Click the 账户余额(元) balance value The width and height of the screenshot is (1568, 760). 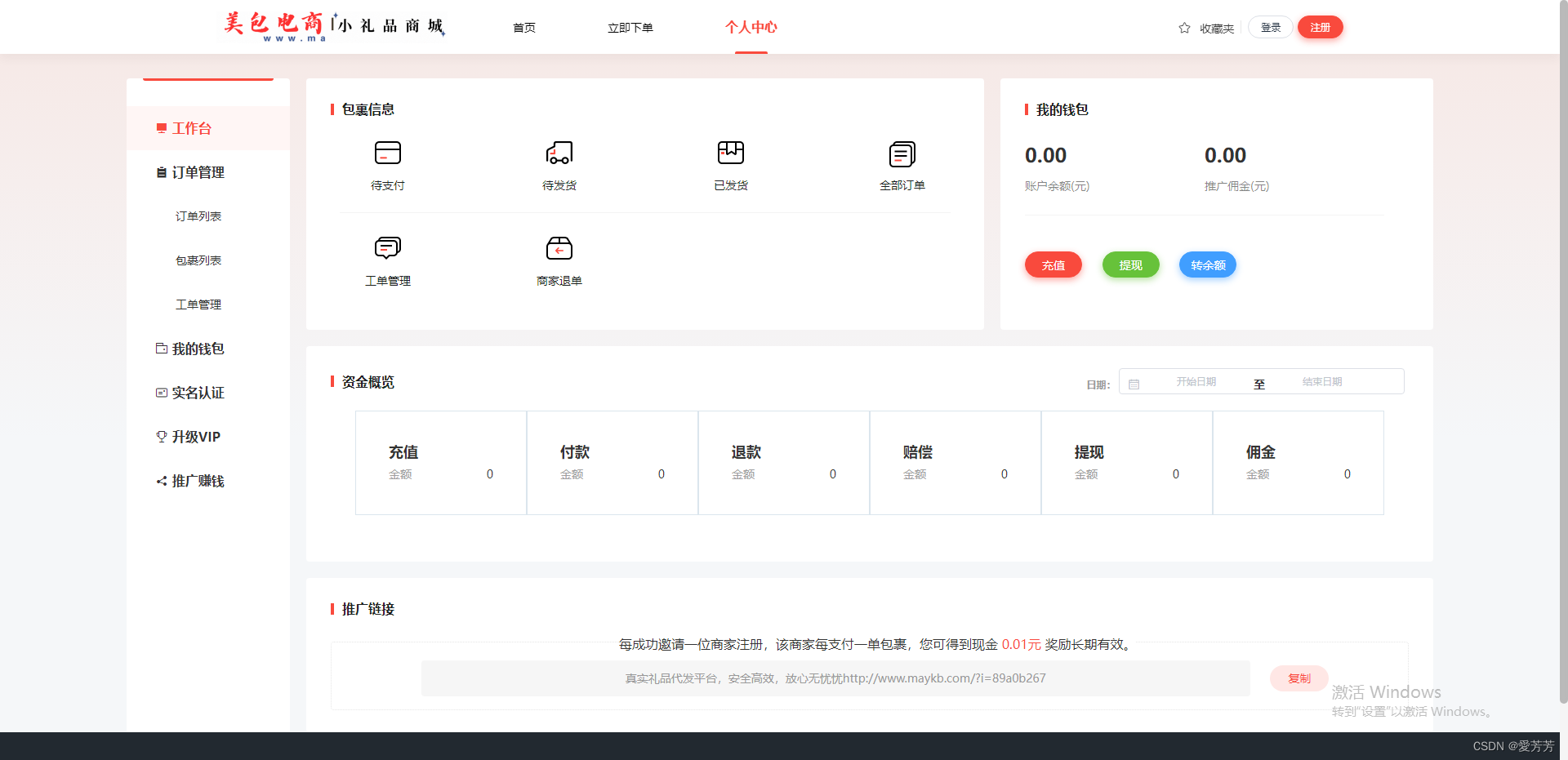[1046, 155]
